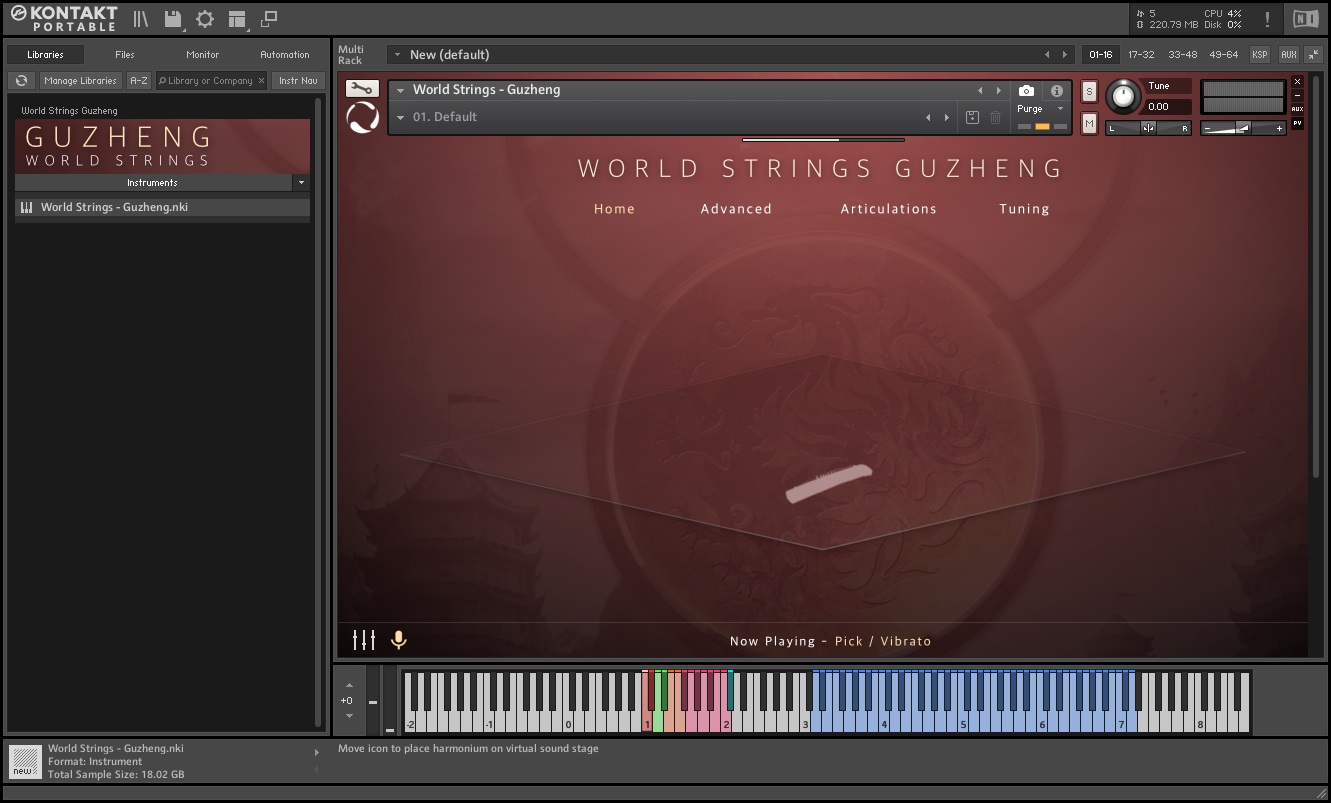
Task: Click the delete snapshot trash icon
Action: (996, 118)
